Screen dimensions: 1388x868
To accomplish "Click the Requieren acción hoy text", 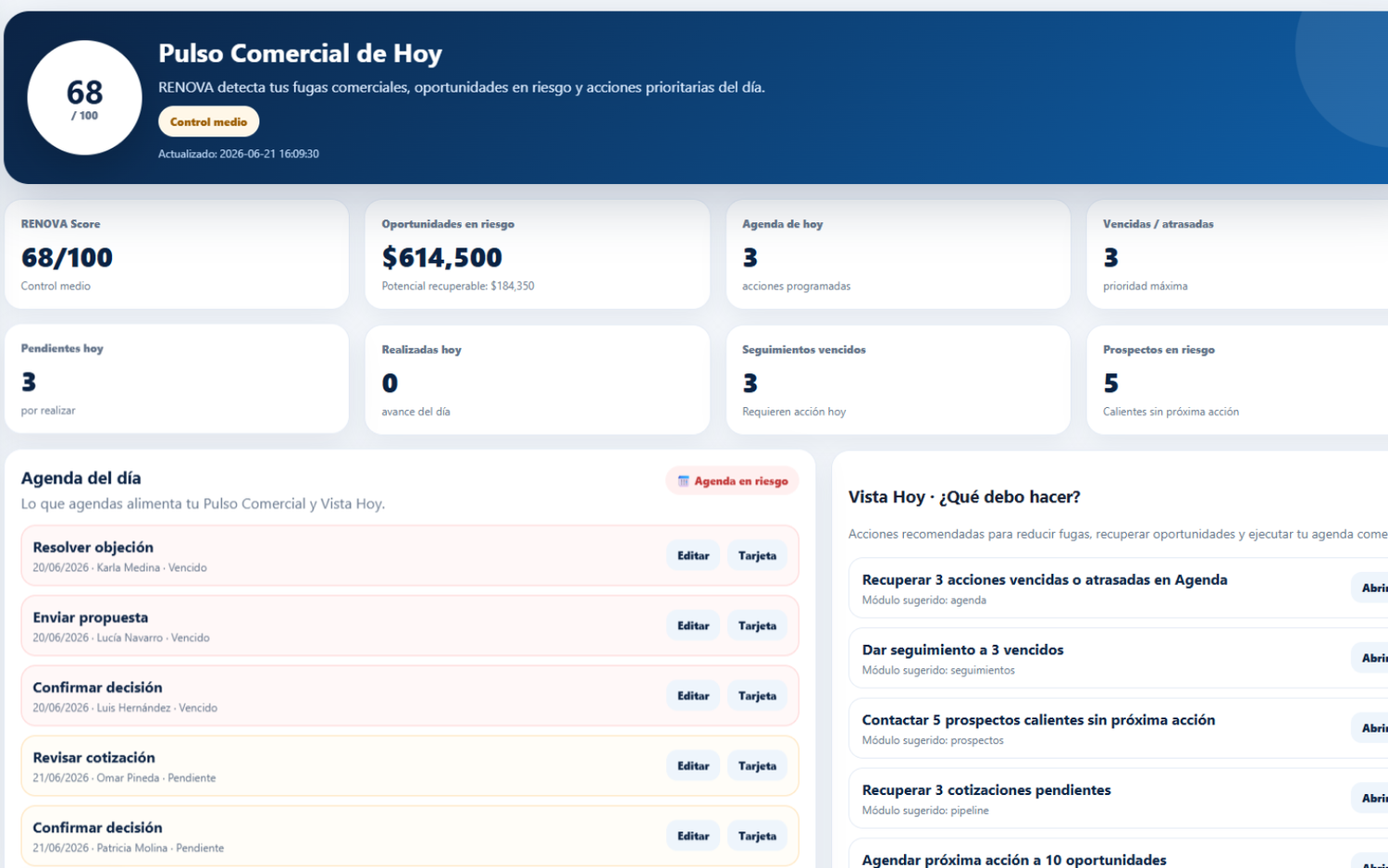I will (794, 412).
